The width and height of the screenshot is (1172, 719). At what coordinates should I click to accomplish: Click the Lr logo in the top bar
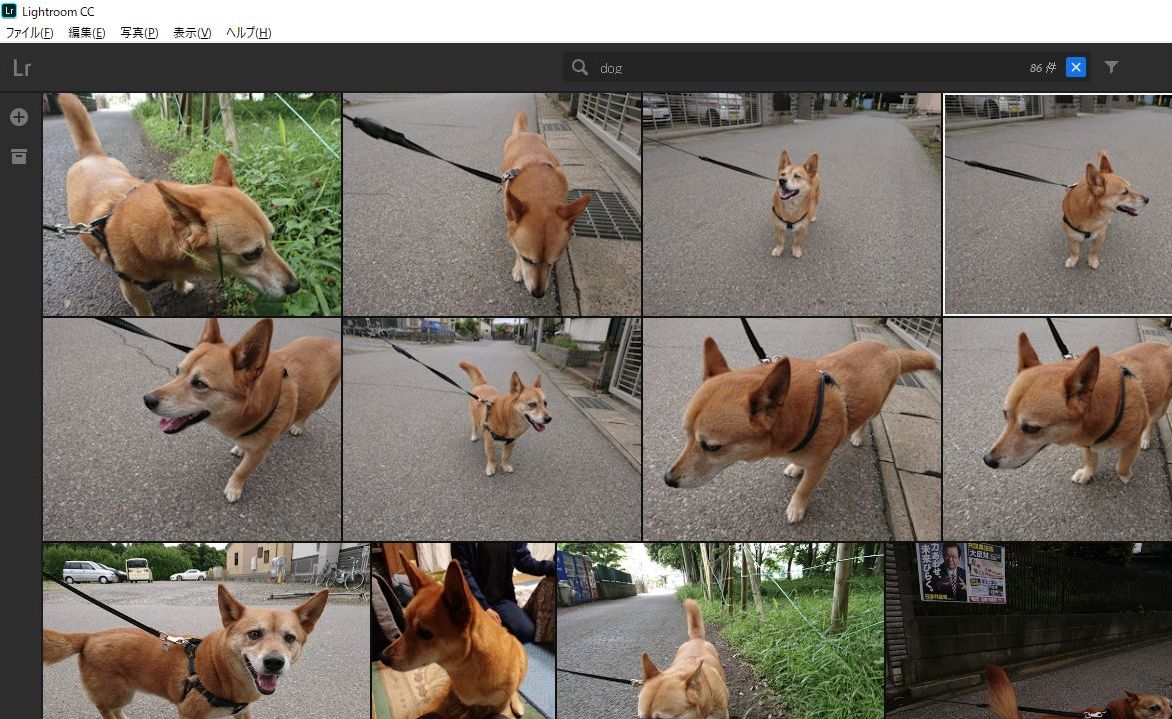[22, 69]
